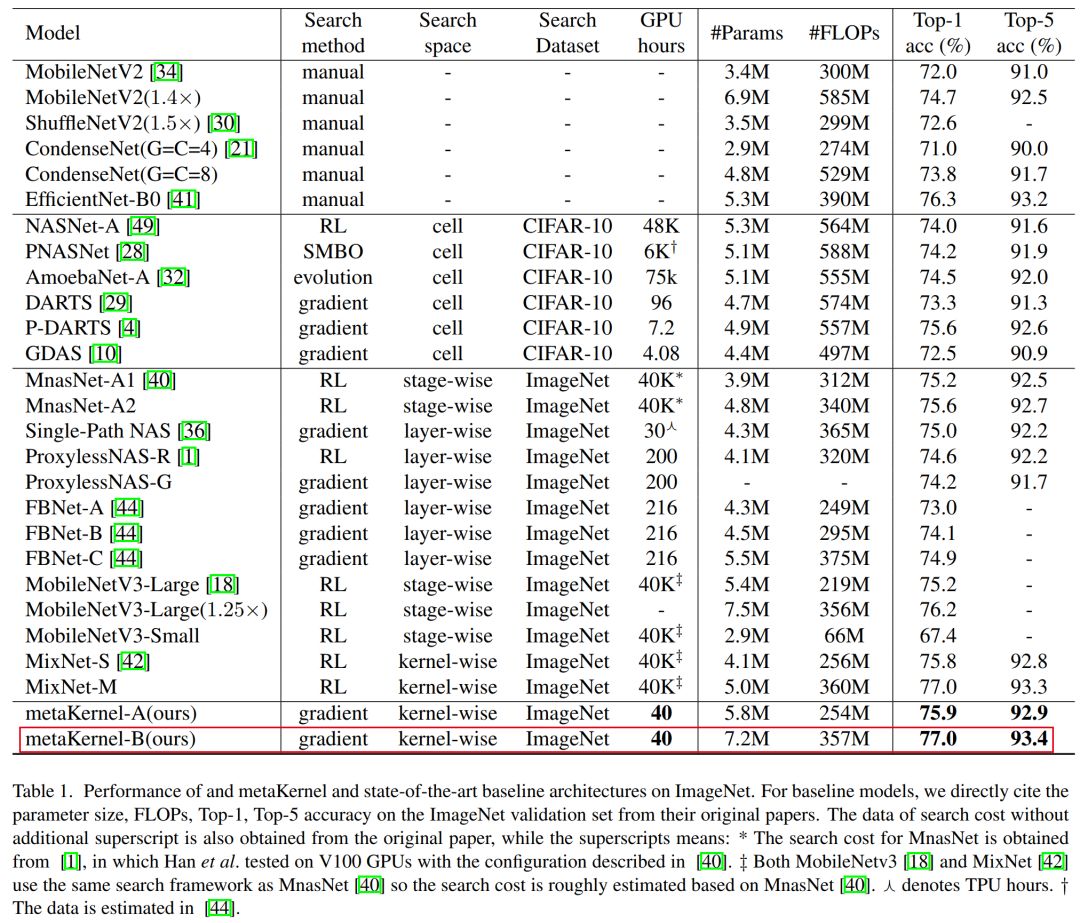This screenshot has height=923, width=1080.
Task: Click citation 1 beside ProxylessNAS-R
Action: pos(189,456)
